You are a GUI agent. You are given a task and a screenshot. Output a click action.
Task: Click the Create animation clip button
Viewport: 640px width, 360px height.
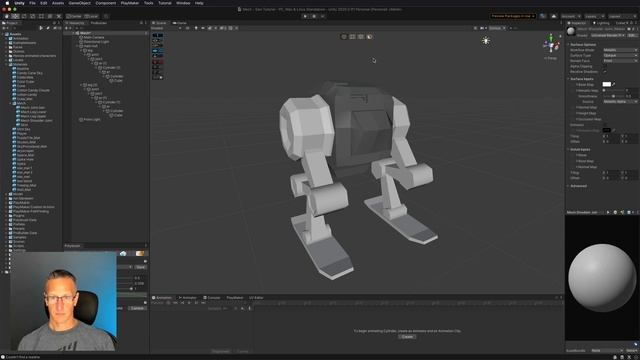click(407, 337)
